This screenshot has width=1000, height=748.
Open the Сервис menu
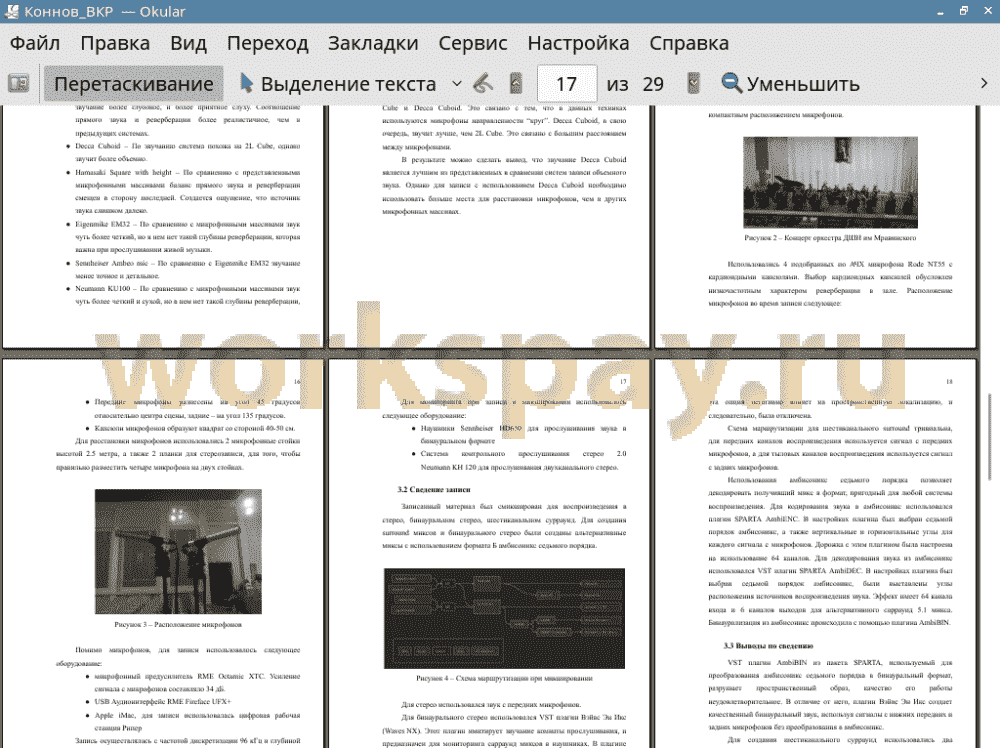(x=473, y=43)
